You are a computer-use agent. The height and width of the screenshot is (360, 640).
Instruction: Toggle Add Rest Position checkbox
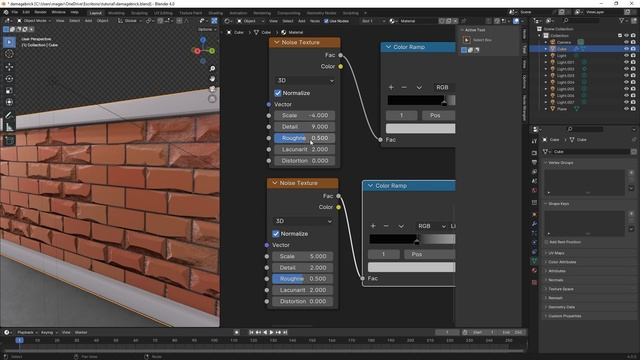pyautogui.click(x=546, y=242)
